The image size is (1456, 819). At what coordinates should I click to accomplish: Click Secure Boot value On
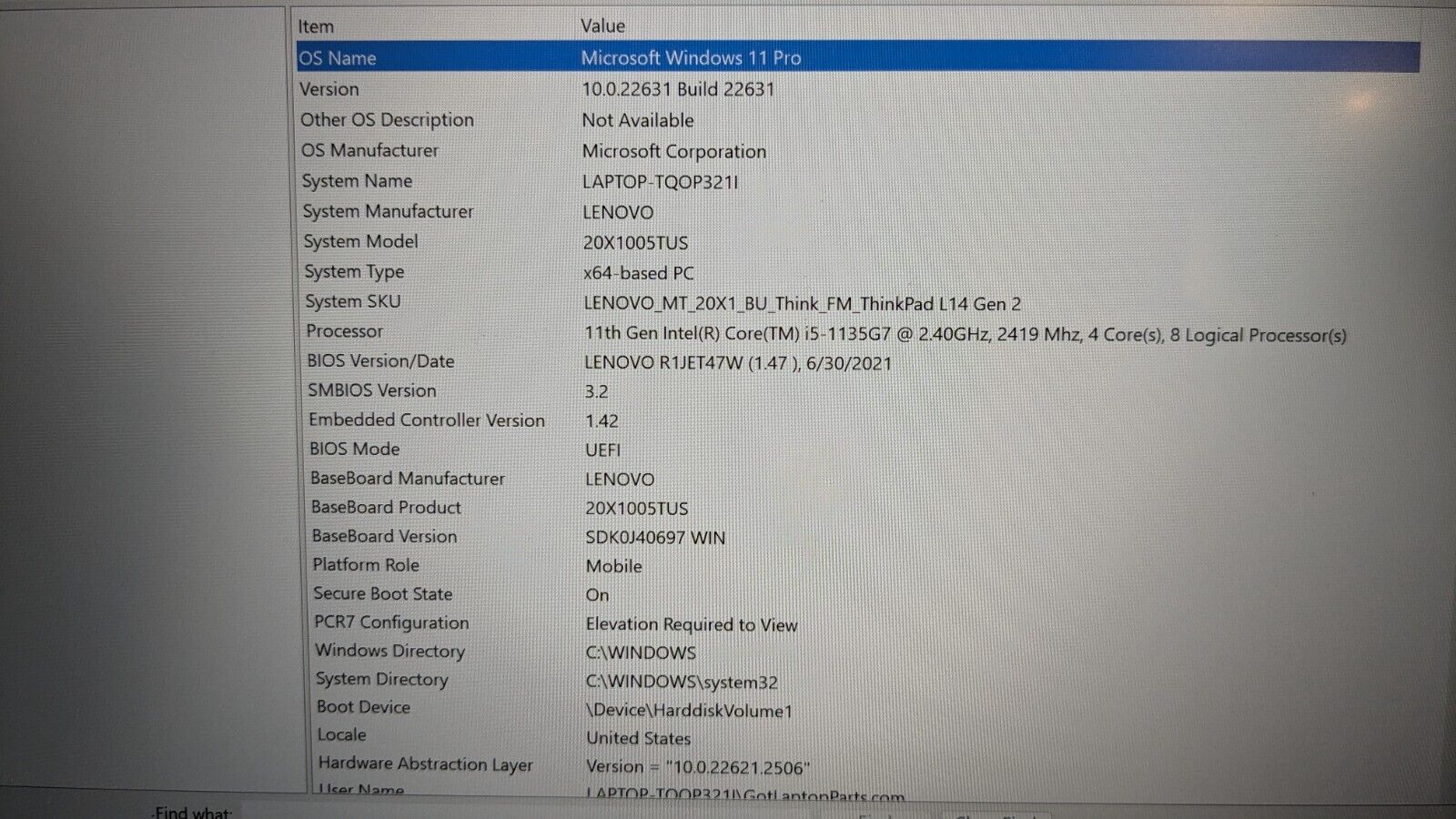(598, 595)
